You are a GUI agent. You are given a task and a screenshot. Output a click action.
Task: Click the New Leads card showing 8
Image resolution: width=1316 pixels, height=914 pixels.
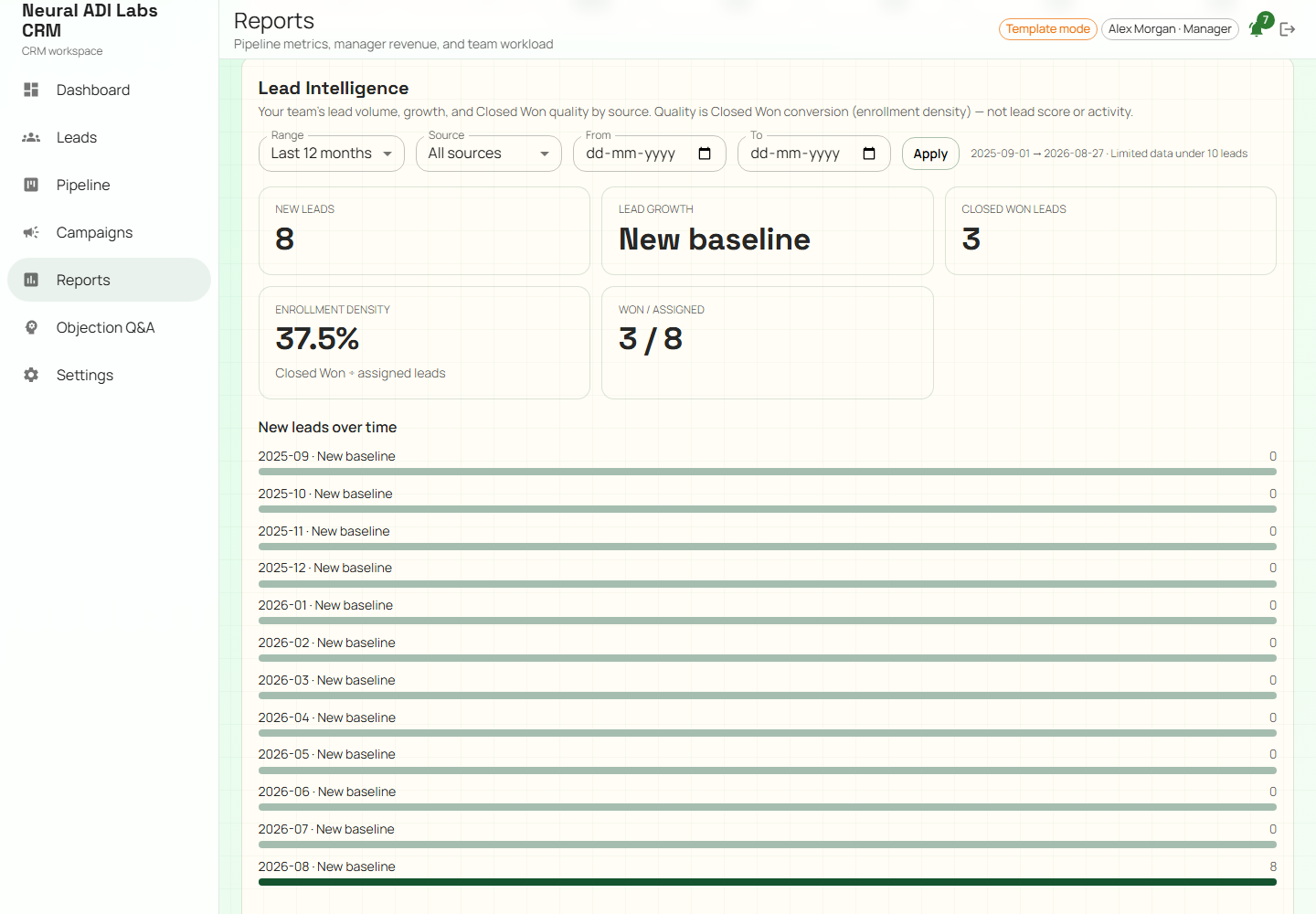424,230
